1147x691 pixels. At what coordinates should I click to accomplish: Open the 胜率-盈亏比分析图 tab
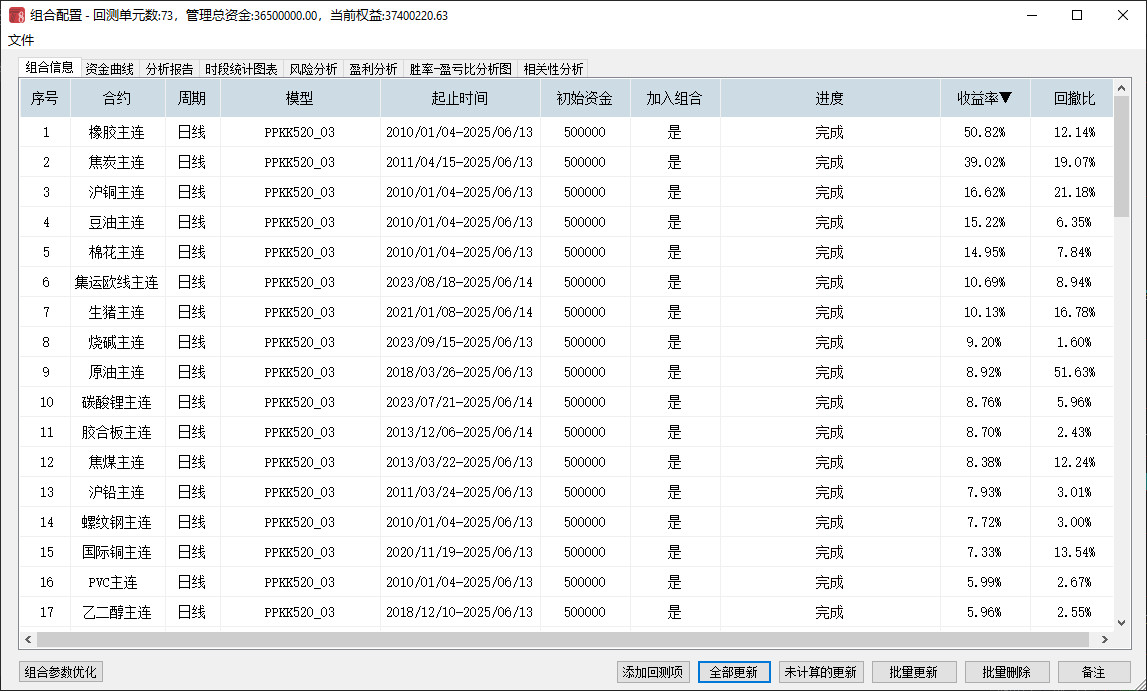[x=460, y=69]
